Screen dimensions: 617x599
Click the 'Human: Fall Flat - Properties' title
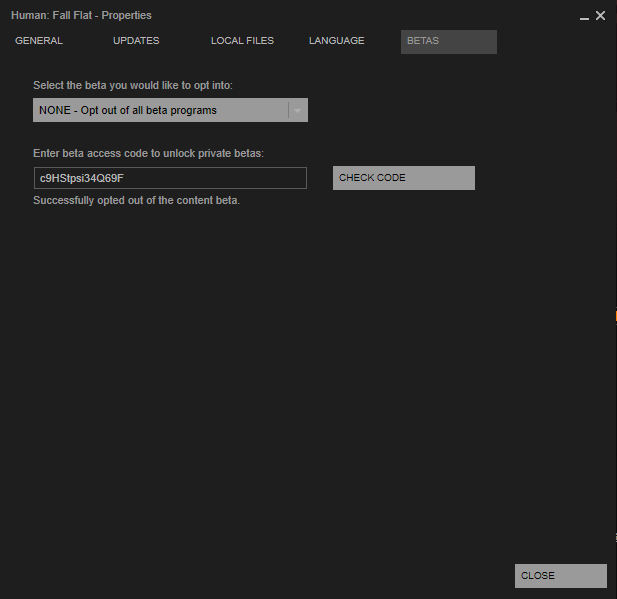tap(81, 15)
